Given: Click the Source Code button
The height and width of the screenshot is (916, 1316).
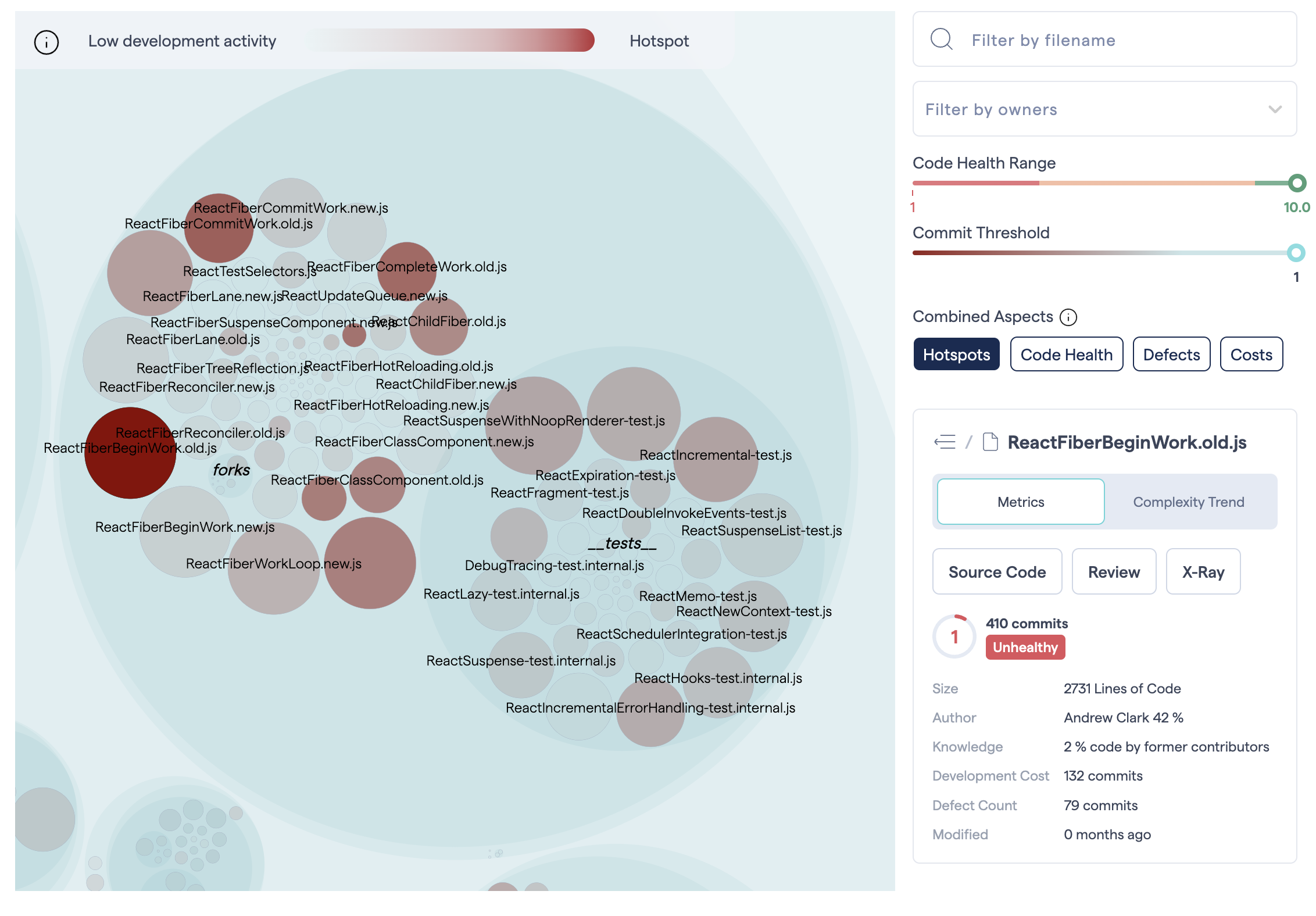Looking at the screenshot, I should 997,572.
